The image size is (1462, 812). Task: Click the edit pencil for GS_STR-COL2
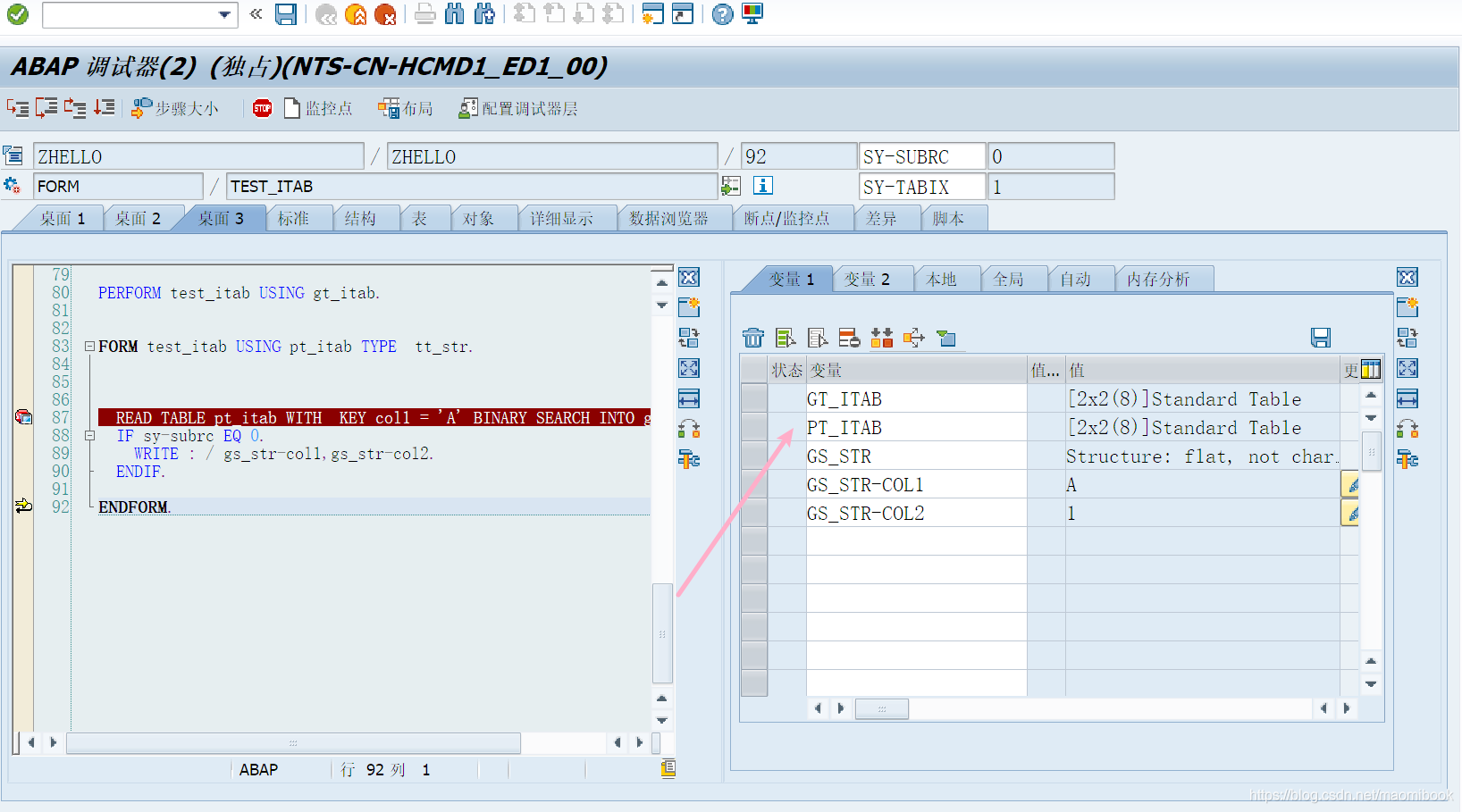[1350, 514]
